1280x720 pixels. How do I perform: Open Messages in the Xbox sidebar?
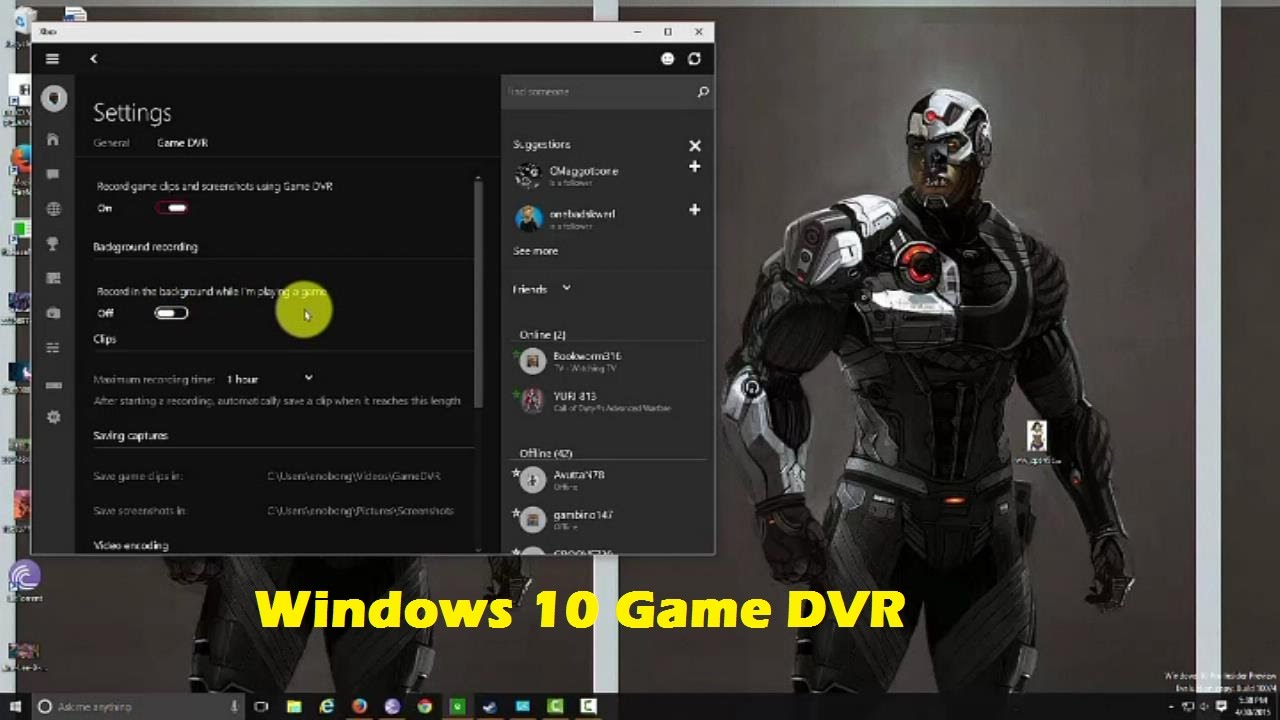click(54, 174)
